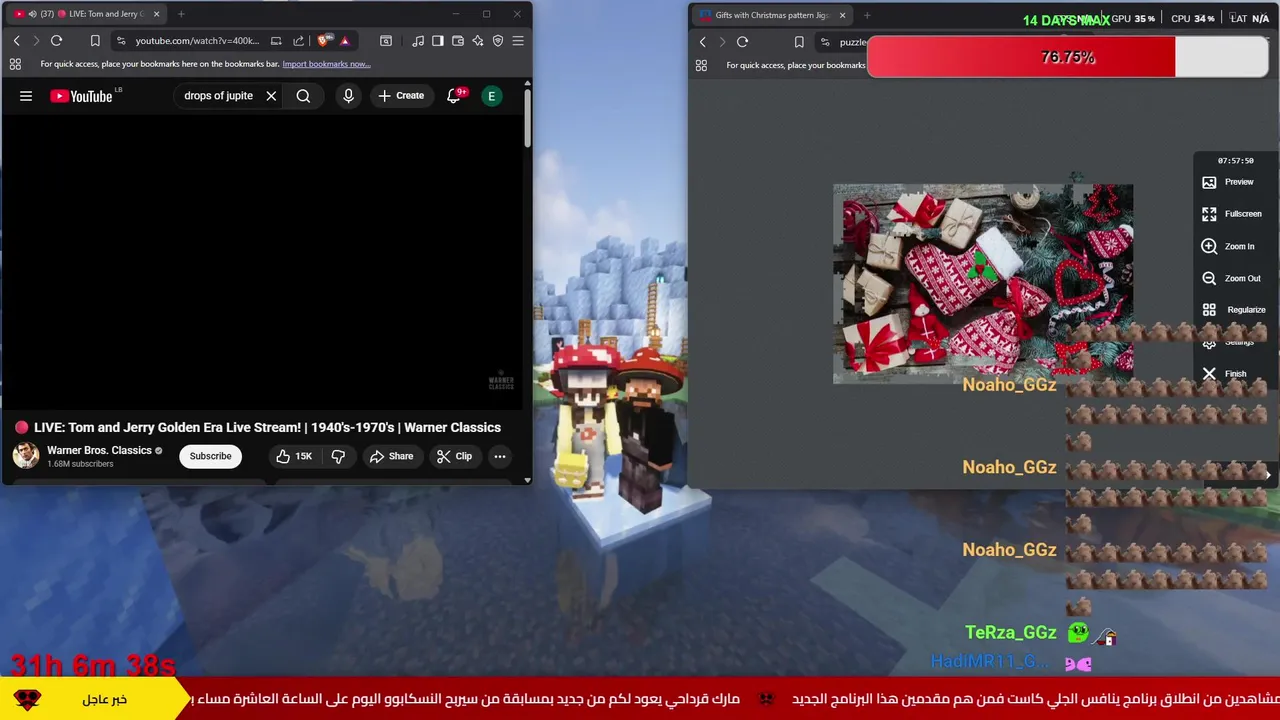Bookmark the YouTube page
The image size is (1280, 720).
(x=95, y=41)
